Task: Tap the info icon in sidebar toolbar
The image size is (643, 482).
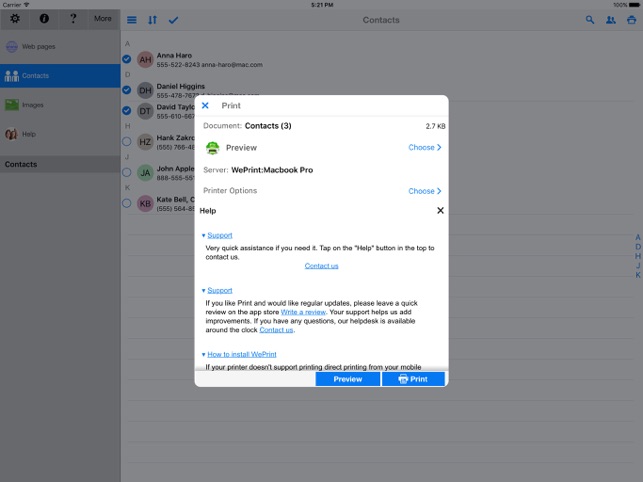Action: point(44,19)
